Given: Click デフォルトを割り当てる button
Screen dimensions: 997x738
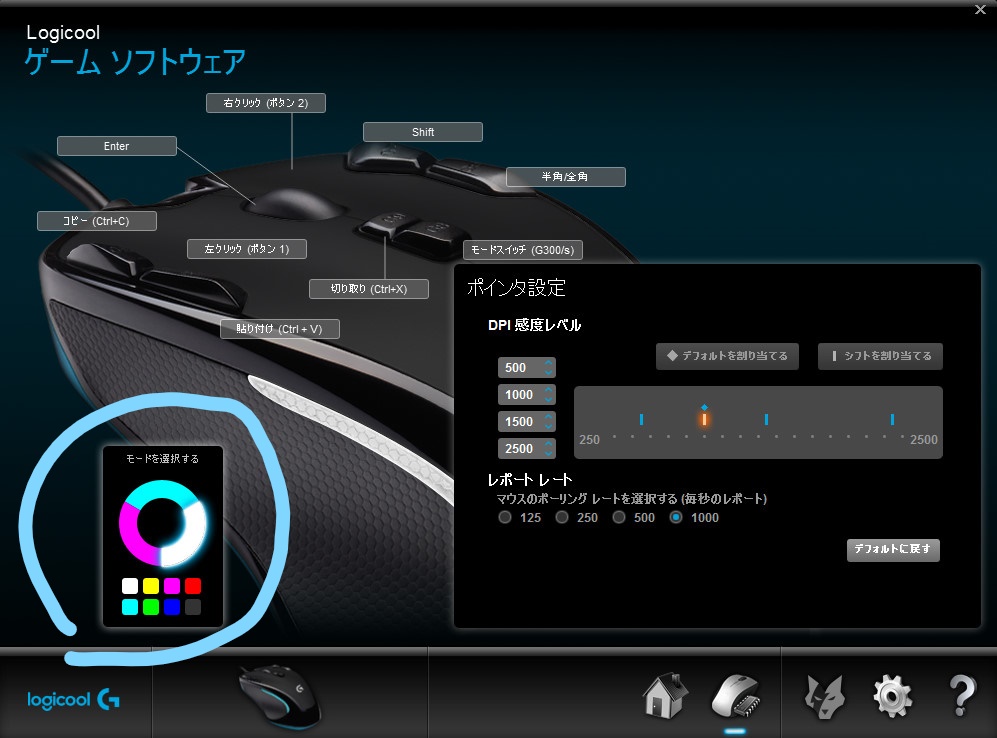Looking at the screenshot, I should pos(727,356).
